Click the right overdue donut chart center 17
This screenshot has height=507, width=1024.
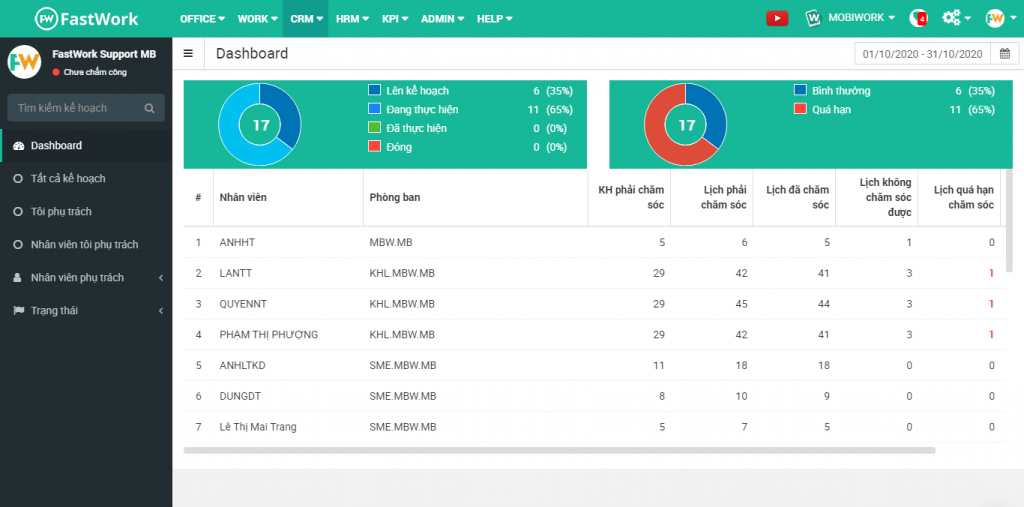point(686,125)
